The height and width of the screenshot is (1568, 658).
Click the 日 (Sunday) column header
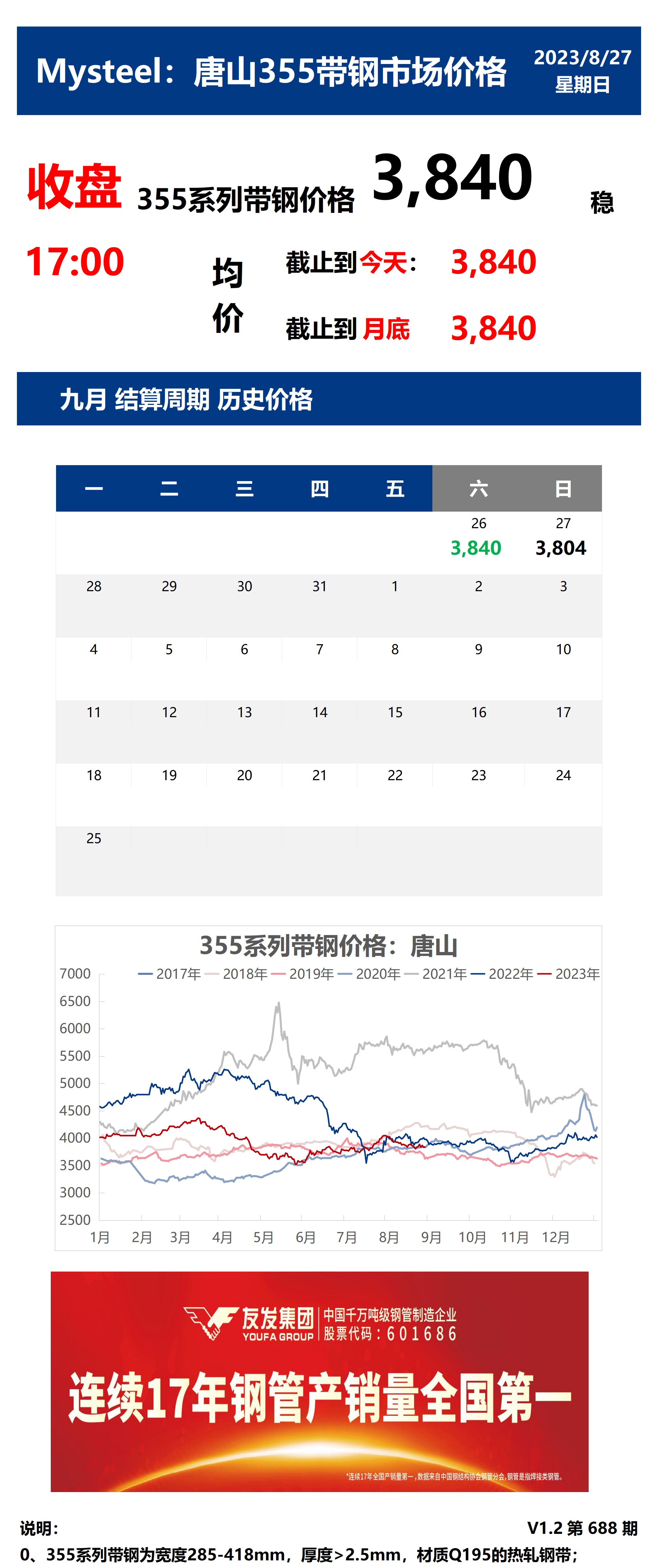563,488
